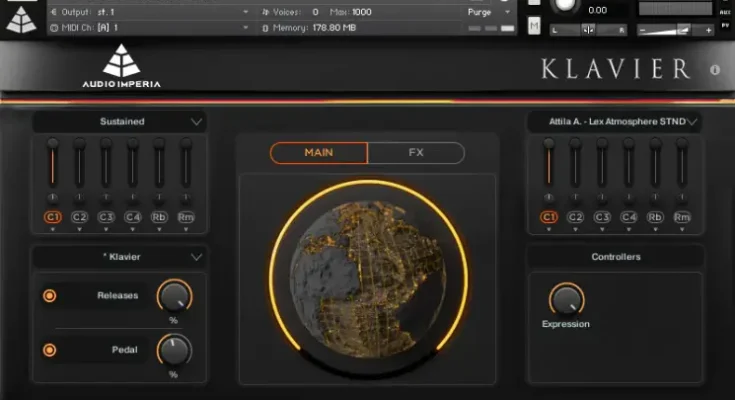Image resolution: width=735 pixels, height=400 pixels.
Task: Switch to the MAIN tab
Action: tap(319, 153)
